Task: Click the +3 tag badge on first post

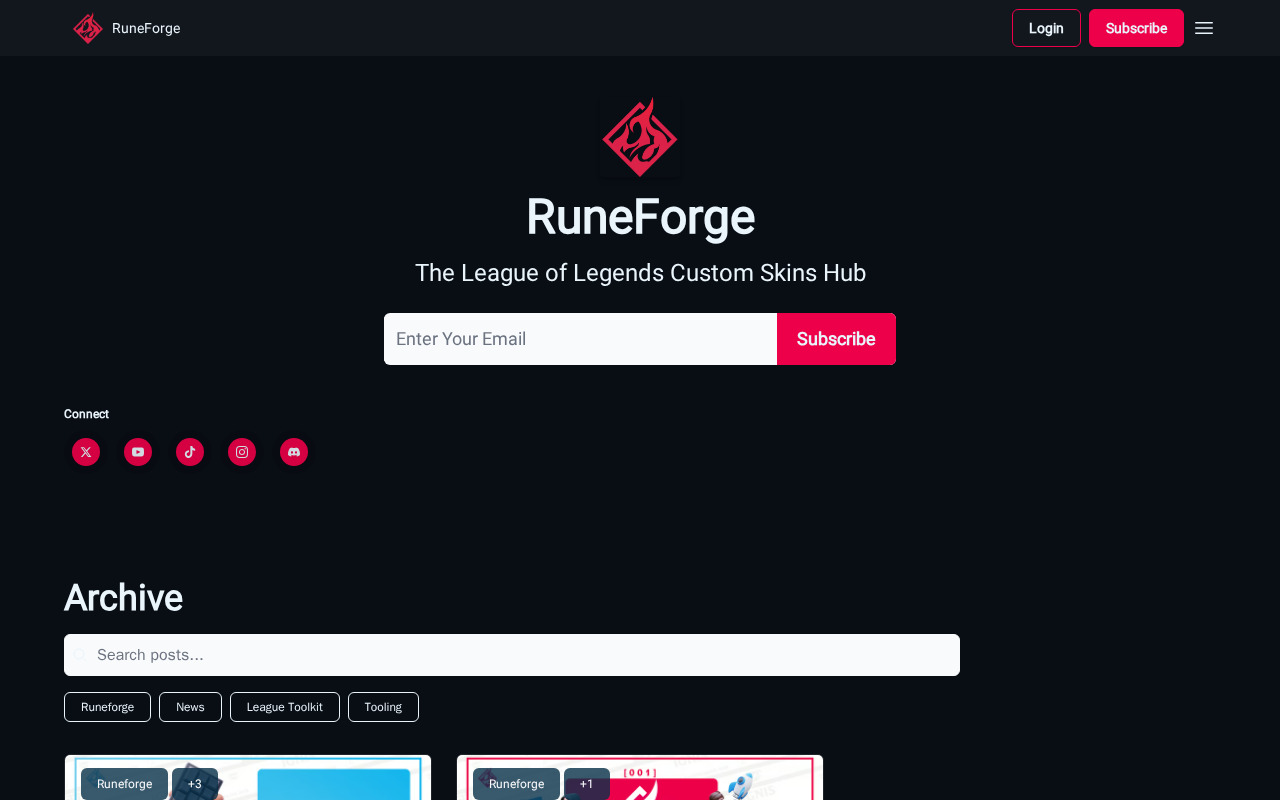Action: tap(195, 784)
